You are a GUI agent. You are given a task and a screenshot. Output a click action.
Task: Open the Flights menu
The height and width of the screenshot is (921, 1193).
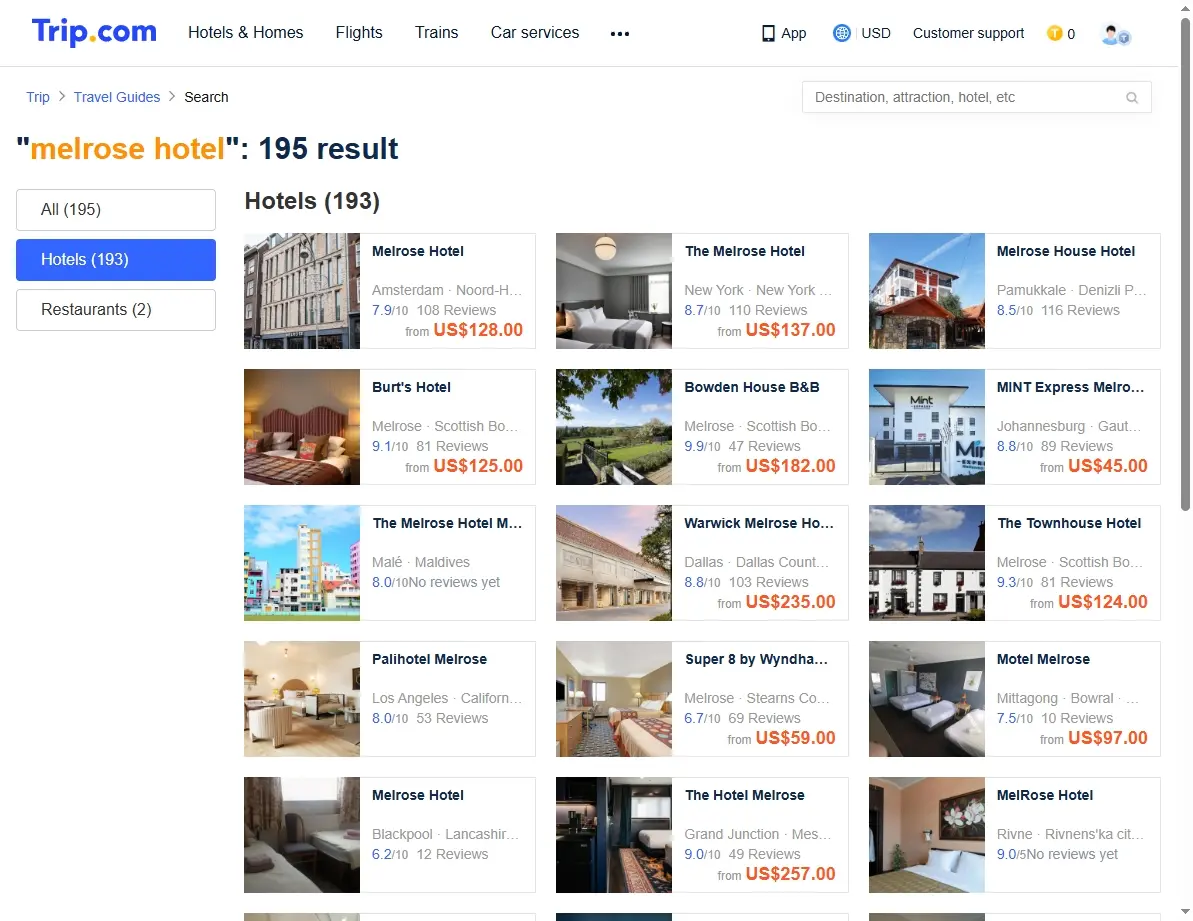click(x=359, y=33)
